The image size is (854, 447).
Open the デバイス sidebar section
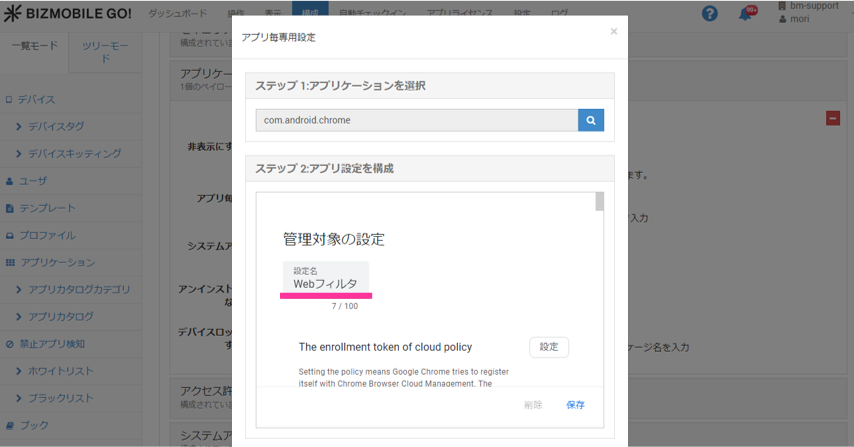click(36, 100)
